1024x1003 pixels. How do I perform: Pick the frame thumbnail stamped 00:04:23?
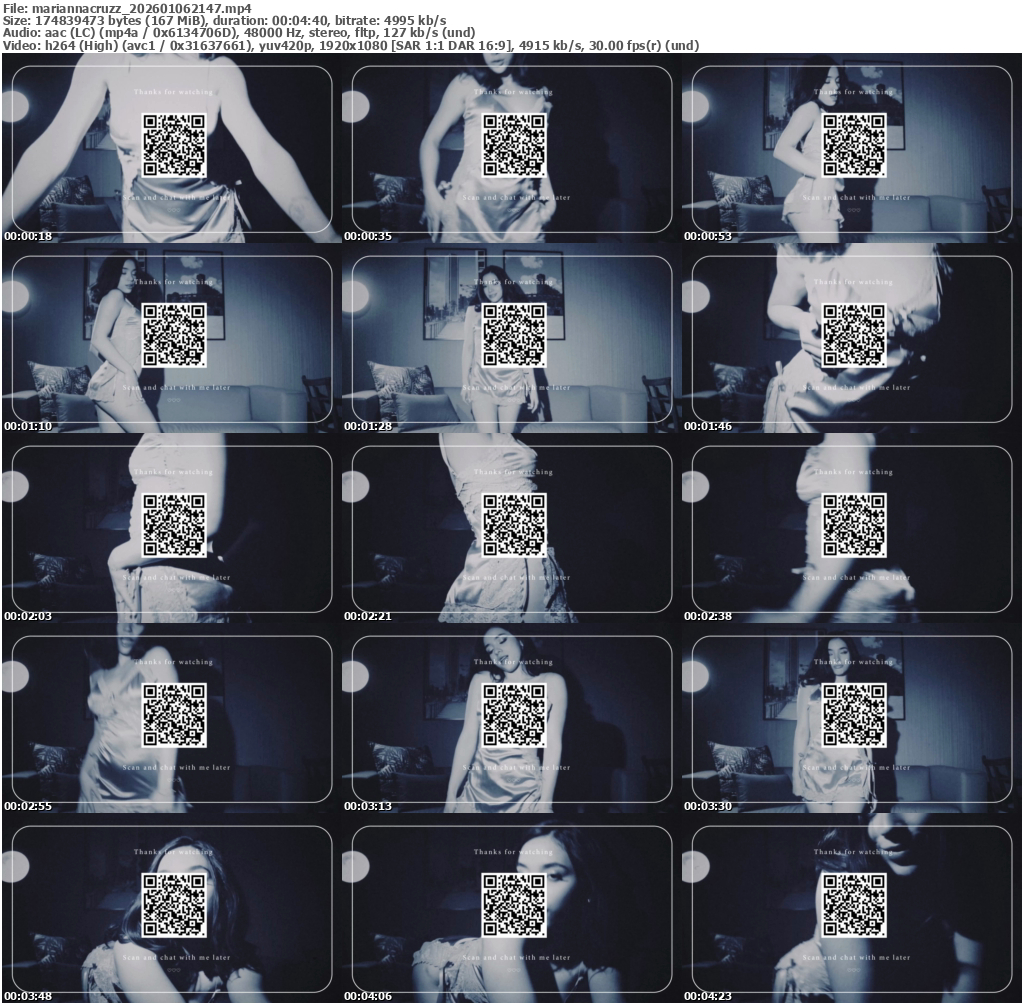852,908
